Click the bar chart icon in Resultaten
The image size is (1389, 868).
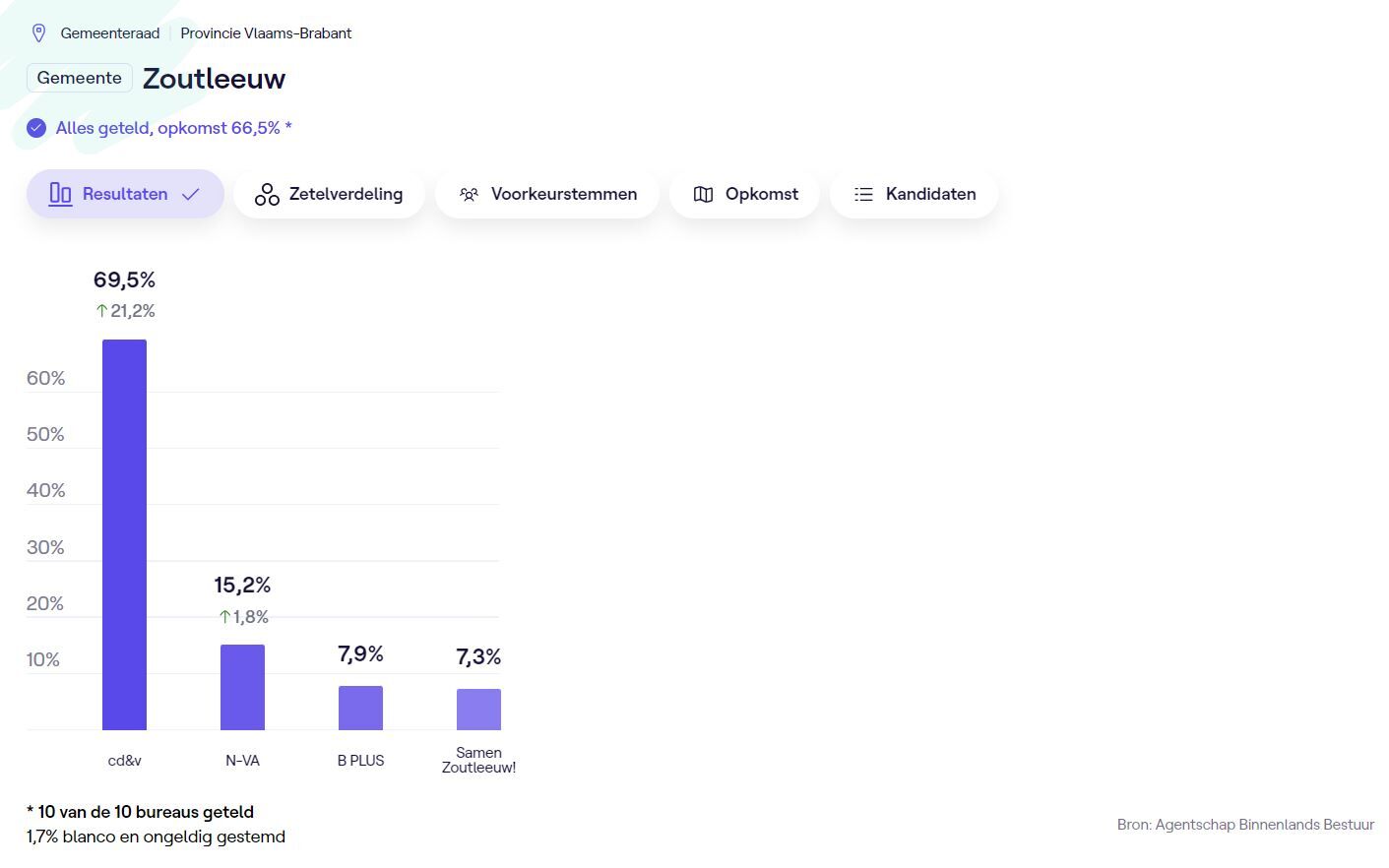pos(60,194)
